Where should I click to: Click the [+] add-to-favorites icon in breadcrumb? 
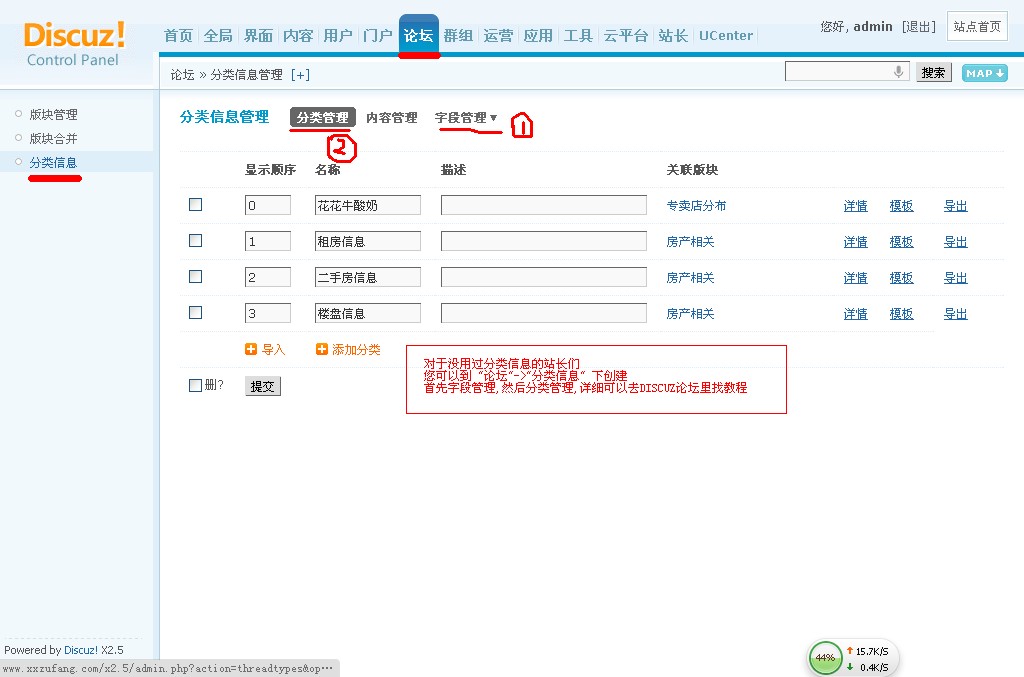point(300,75)
